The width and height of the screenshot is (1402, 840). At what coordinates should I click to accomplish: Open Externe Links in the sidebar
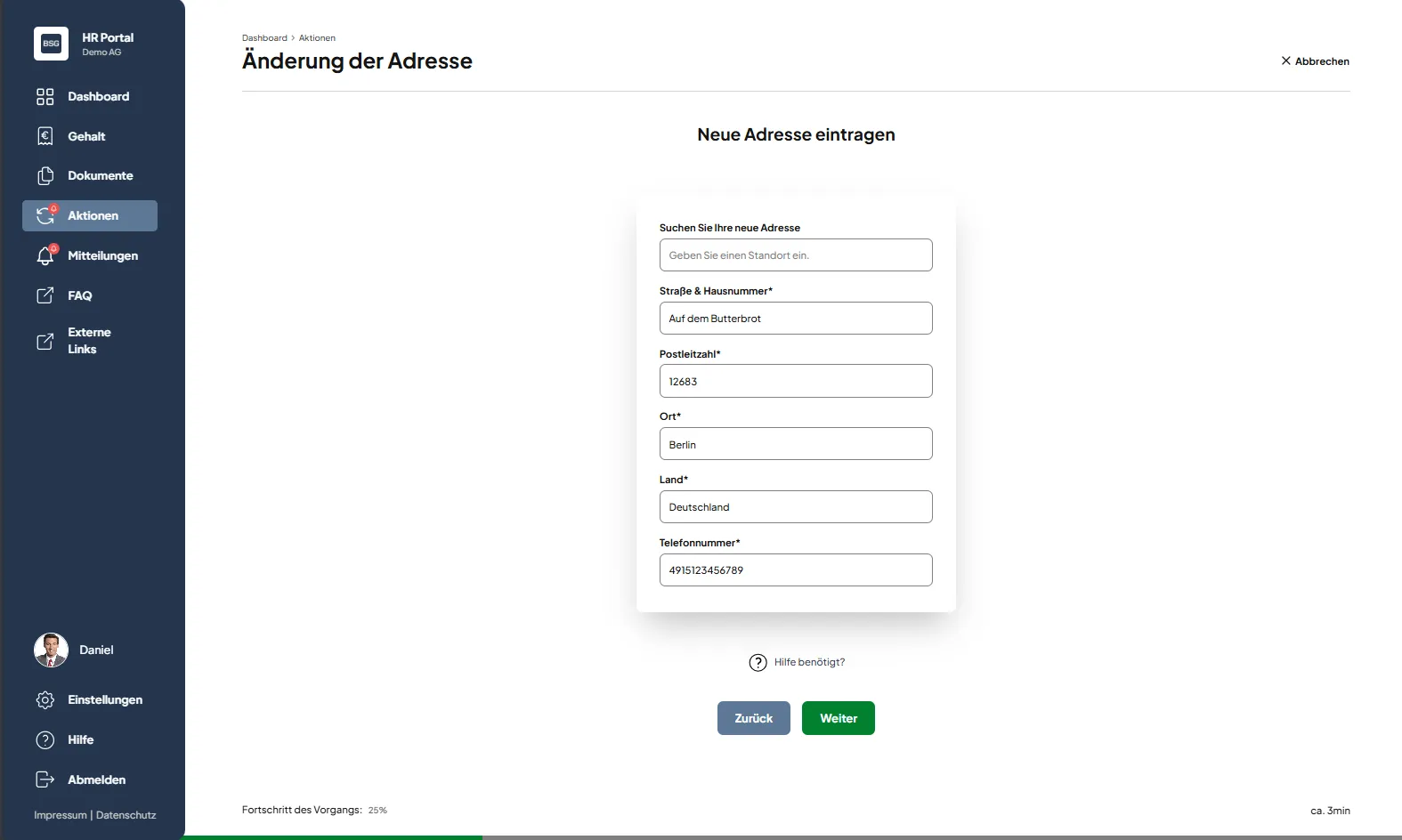point(89,341)
